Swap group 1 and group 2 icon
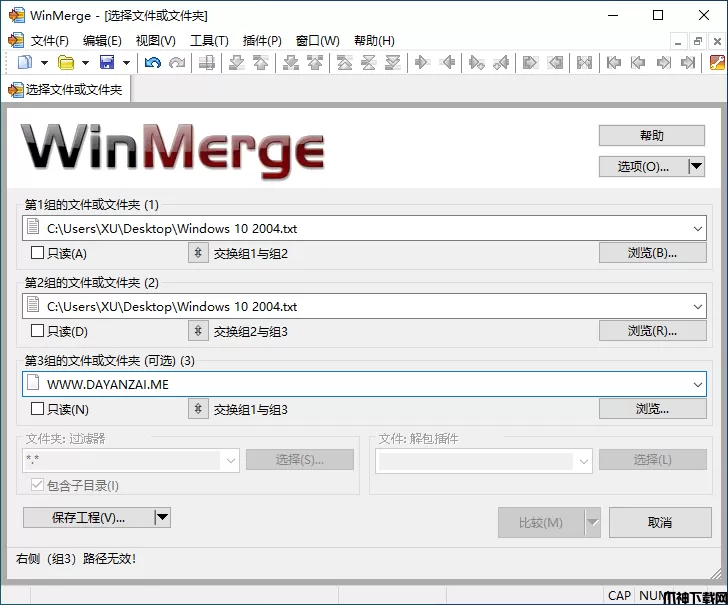The image size is (728, 605). point(198,253)
